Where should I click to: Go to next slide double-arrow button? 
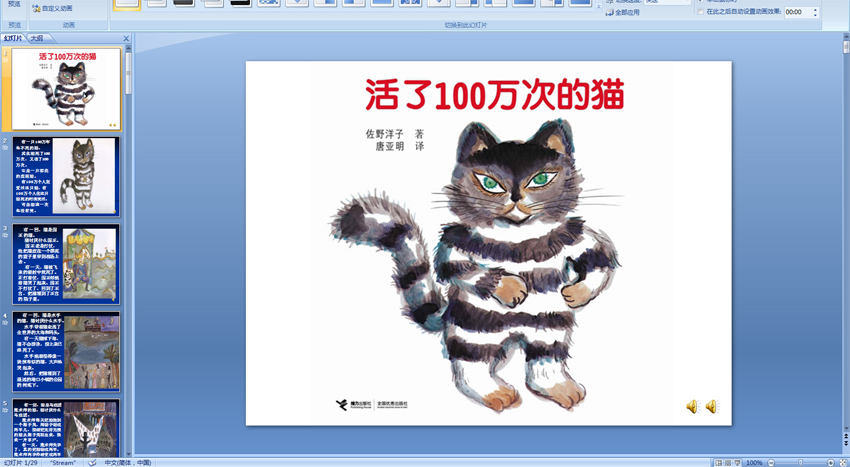click(846, 444)
